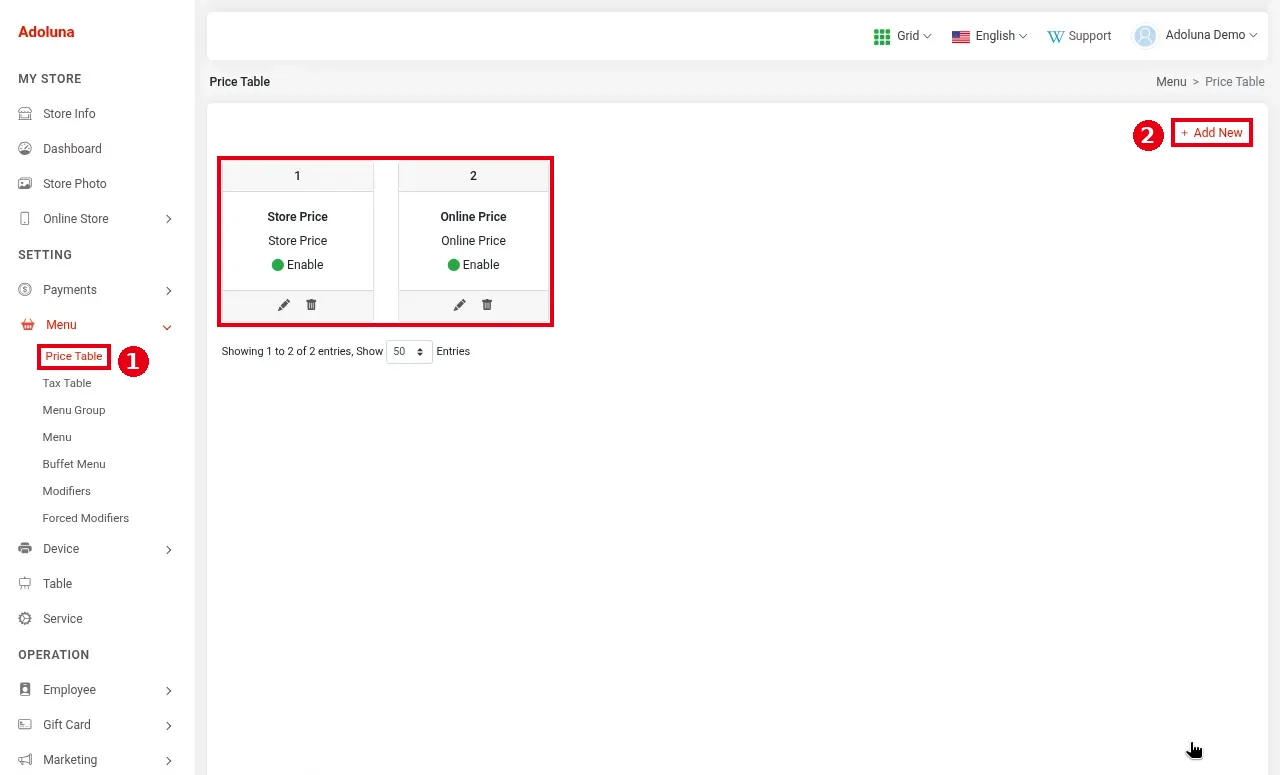Open the entries-per-page 50 dropdown
Viewport: 1280px width, 775px height.
(409, 352)
